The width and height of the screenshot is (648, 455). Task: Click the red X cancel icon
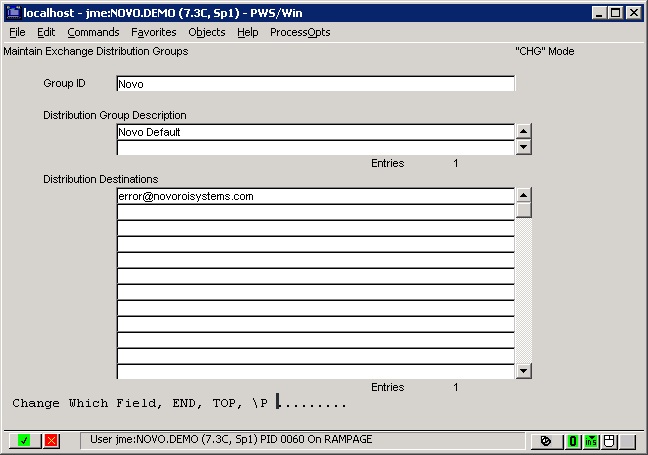(51, 440)
